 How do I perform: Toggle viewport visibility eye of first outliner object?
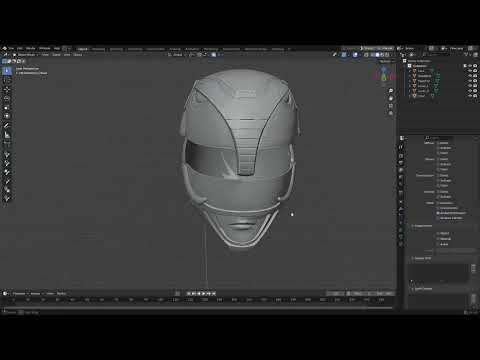pyautogui.click(x=470, y=71)
